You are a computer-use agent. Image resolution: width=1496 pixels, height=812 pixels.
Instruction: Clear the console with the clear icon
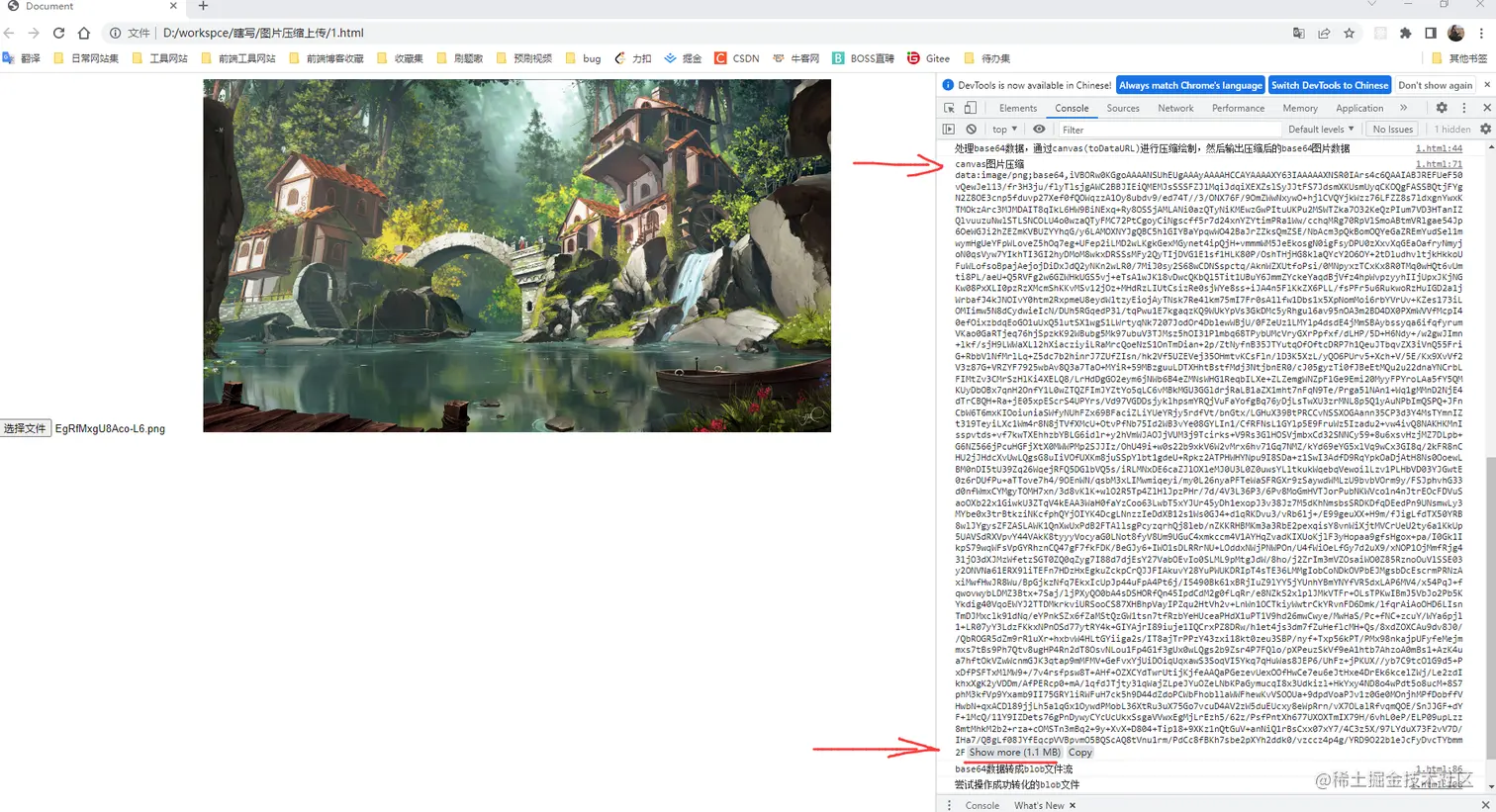tap(972, 130)
